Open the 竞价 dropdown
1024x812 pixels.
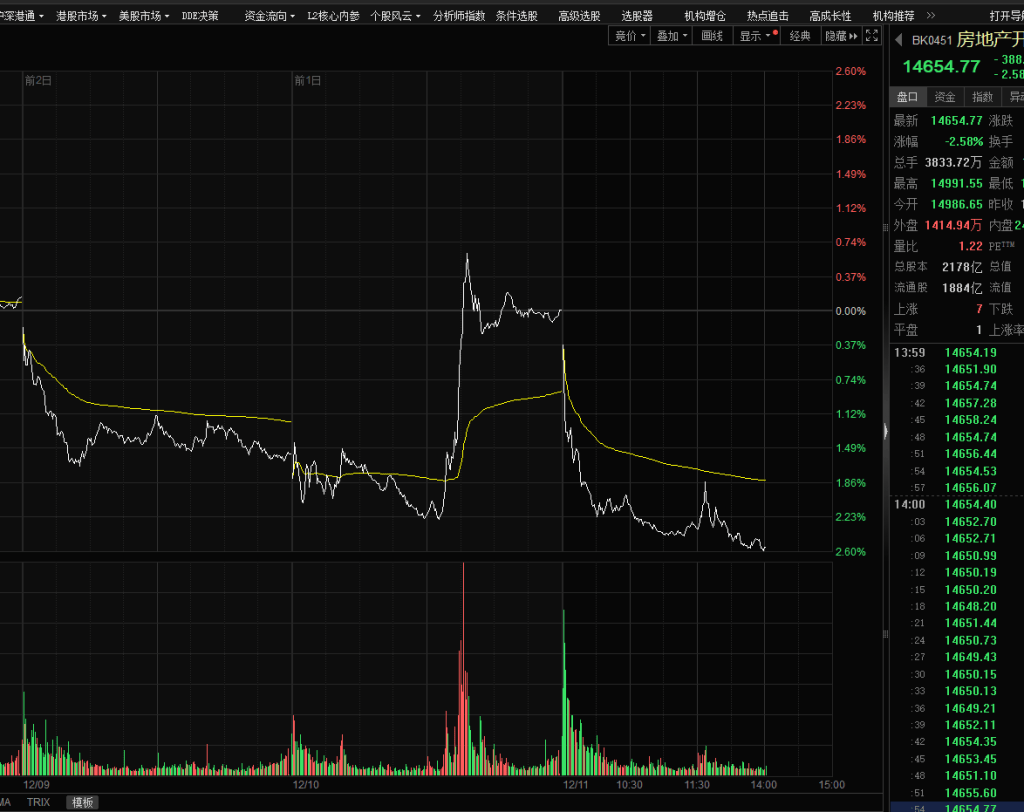630,35
